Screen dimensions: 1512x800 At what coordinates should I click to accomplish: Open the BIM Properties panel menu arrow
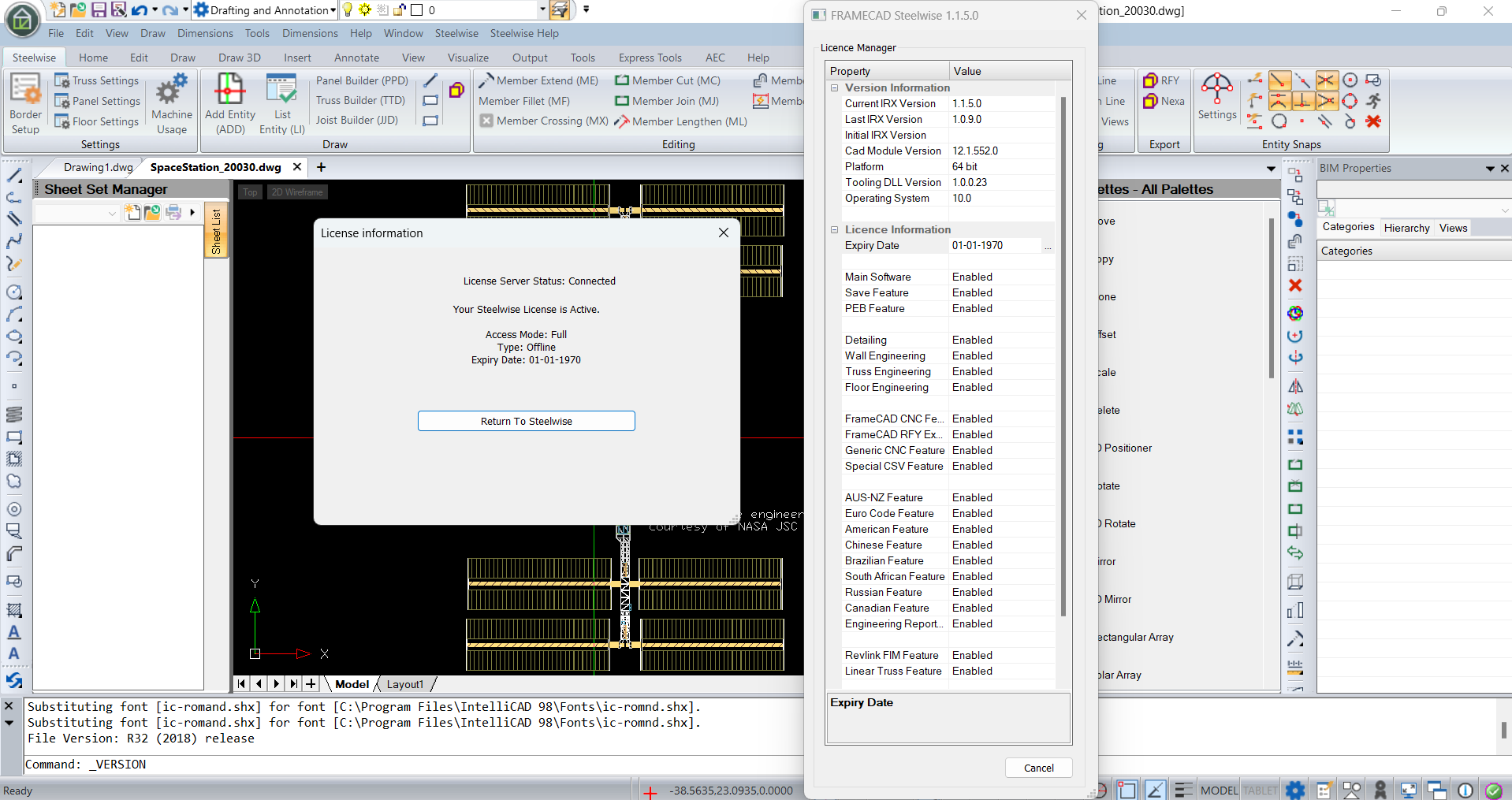click(x=1490, y=169)
